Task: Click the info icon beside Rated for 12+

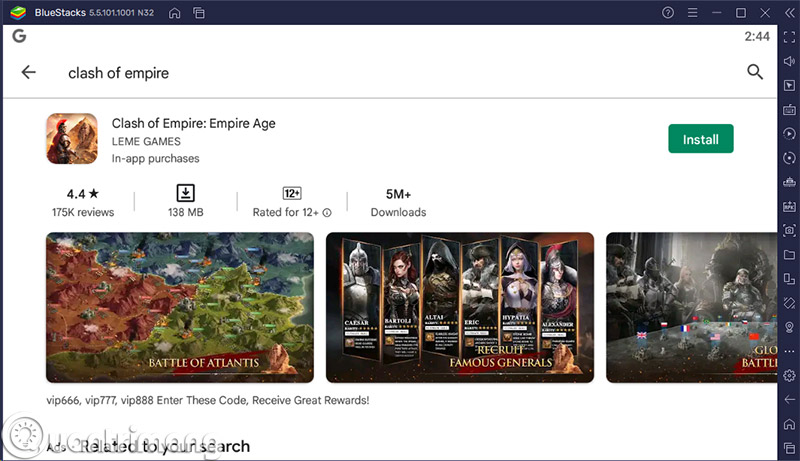Action: click(x=327, y=213)
